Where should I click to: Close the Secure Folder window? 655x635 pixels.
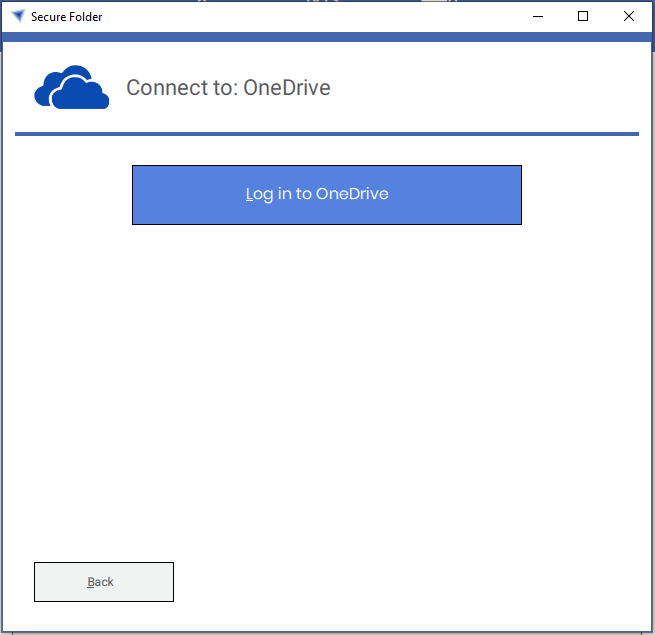[x=628, y=16]
